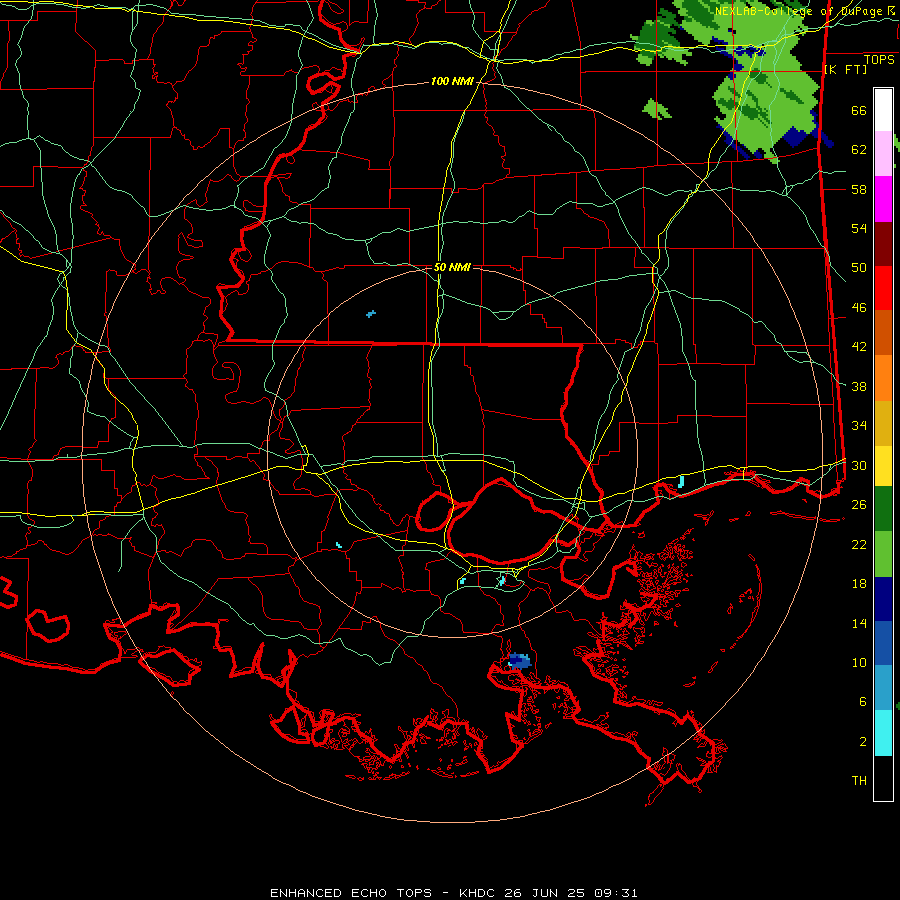Image resolution: width=900 pixels, height=900 pixels.
Task: Click the "18" legend value
Action: (859, 584)
